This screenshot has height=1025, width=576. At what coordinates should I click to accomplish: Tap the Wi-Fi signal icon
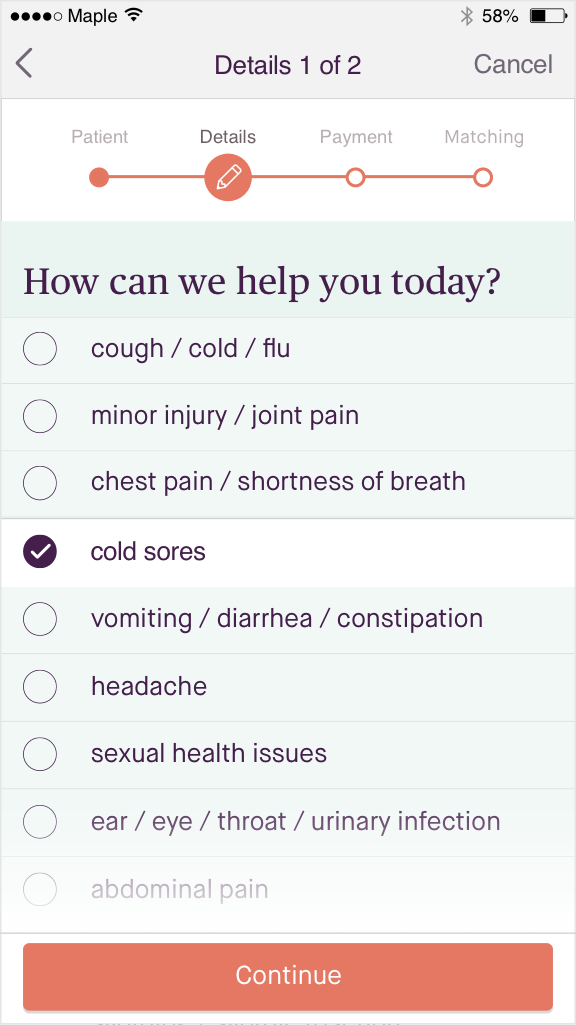(133, 16)
